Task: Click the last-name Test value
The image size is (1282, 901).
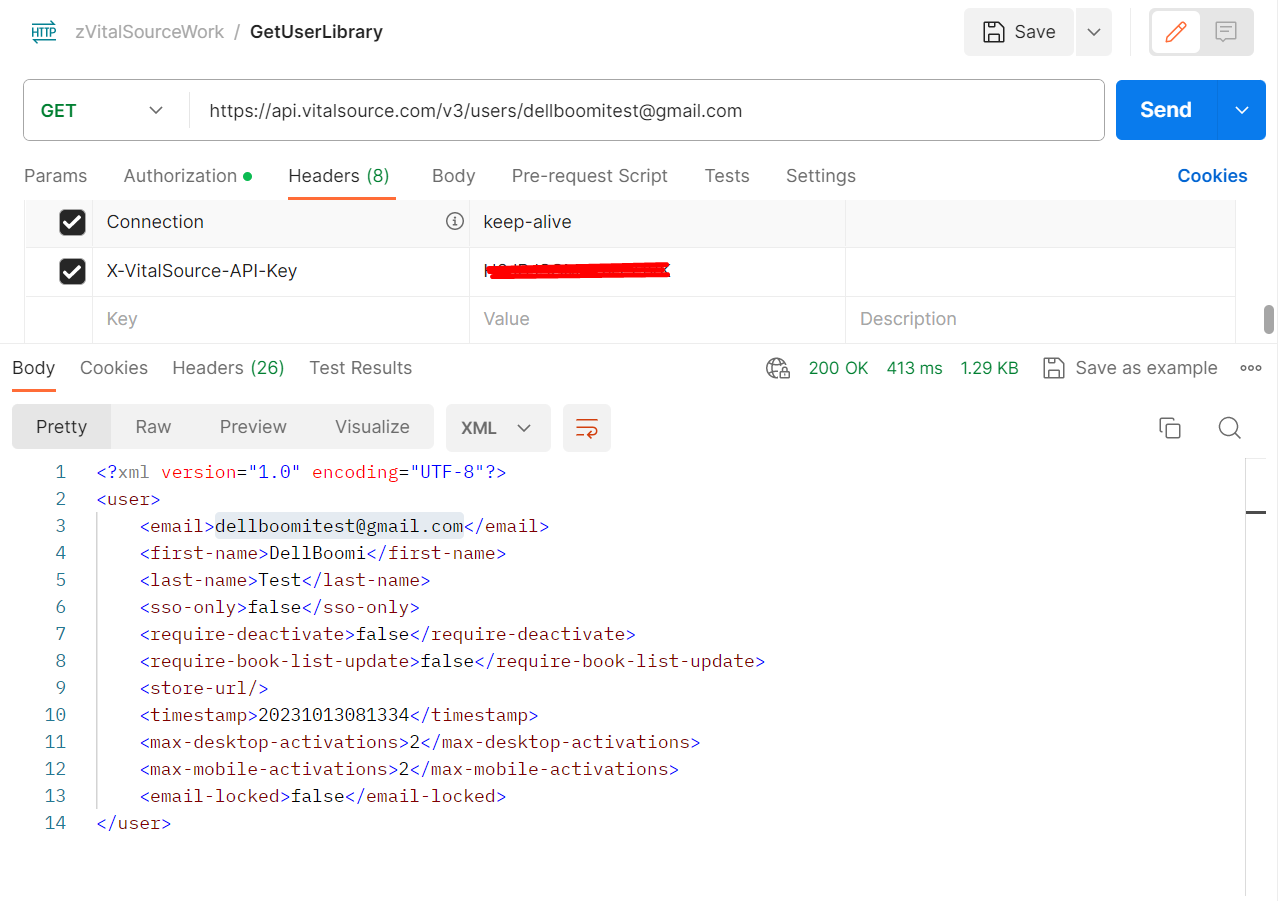Action: 279,580
